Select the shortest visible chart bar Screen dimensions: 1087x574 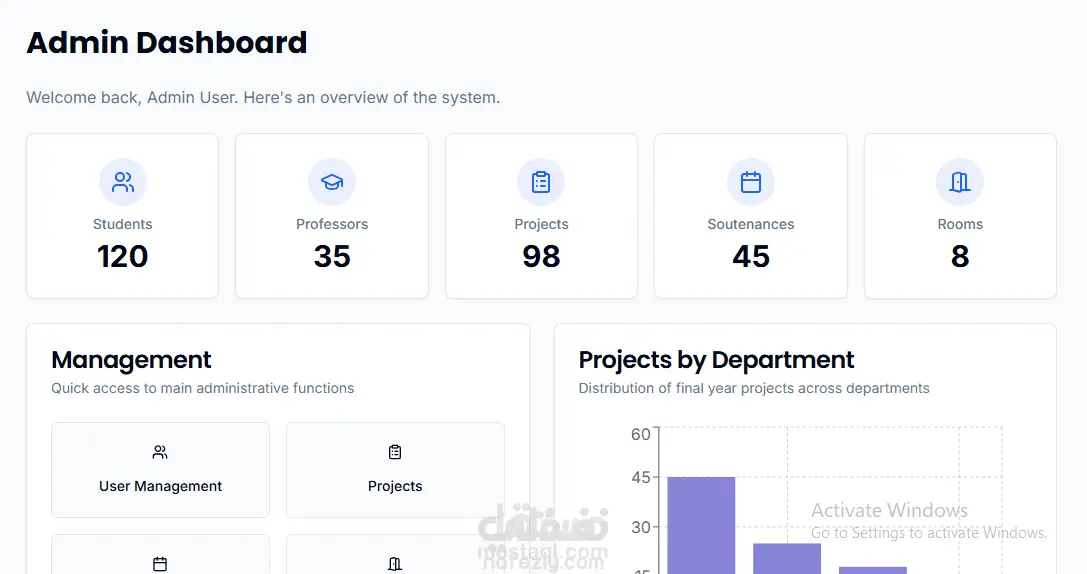coord(873,570)
